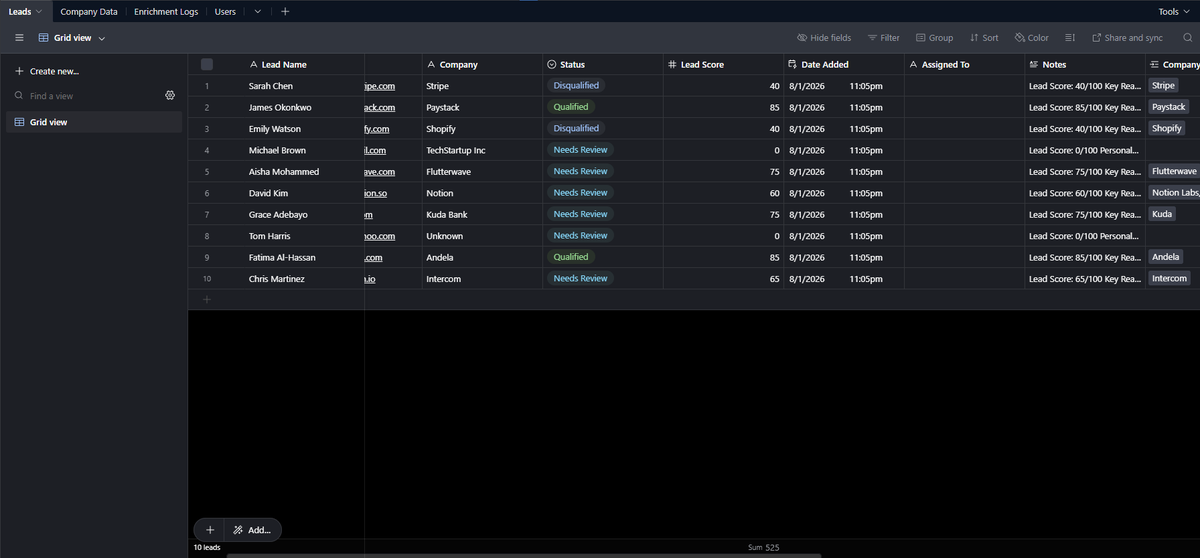The image size is (1200, 558).
Task: Select the Company column header
Action: (x=482, y=64)
